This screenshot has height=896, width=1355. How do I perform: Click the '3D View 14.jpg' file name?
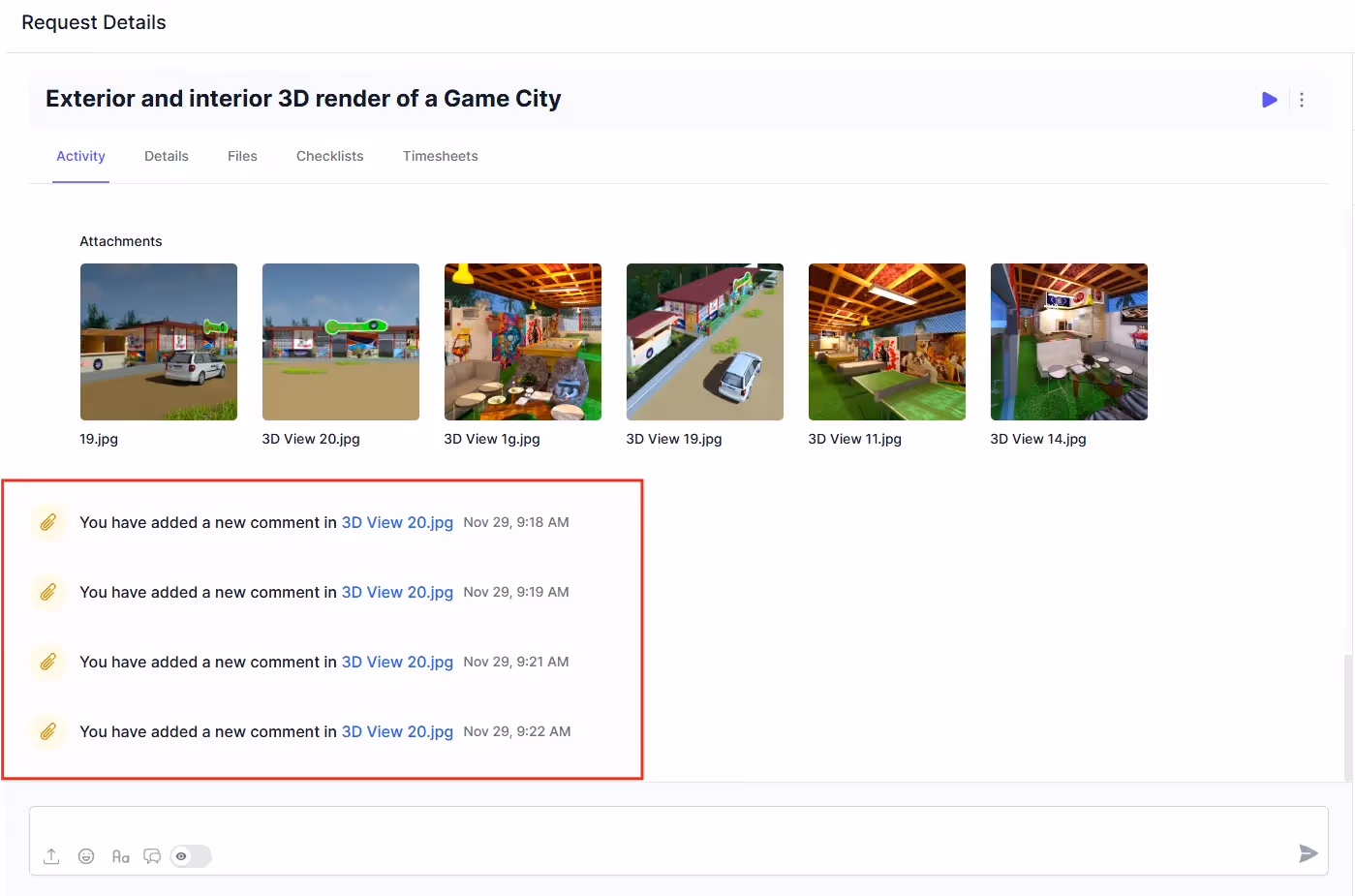[1038, 439]
